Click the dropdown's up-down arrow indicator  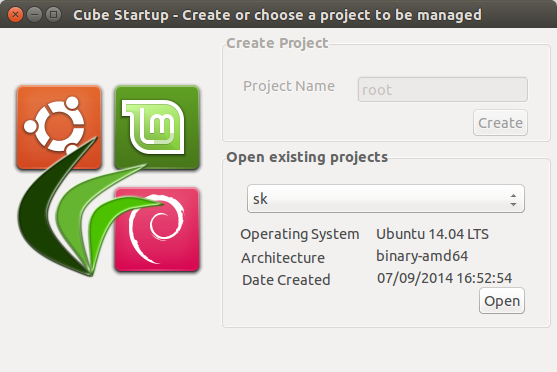[513, 200]
